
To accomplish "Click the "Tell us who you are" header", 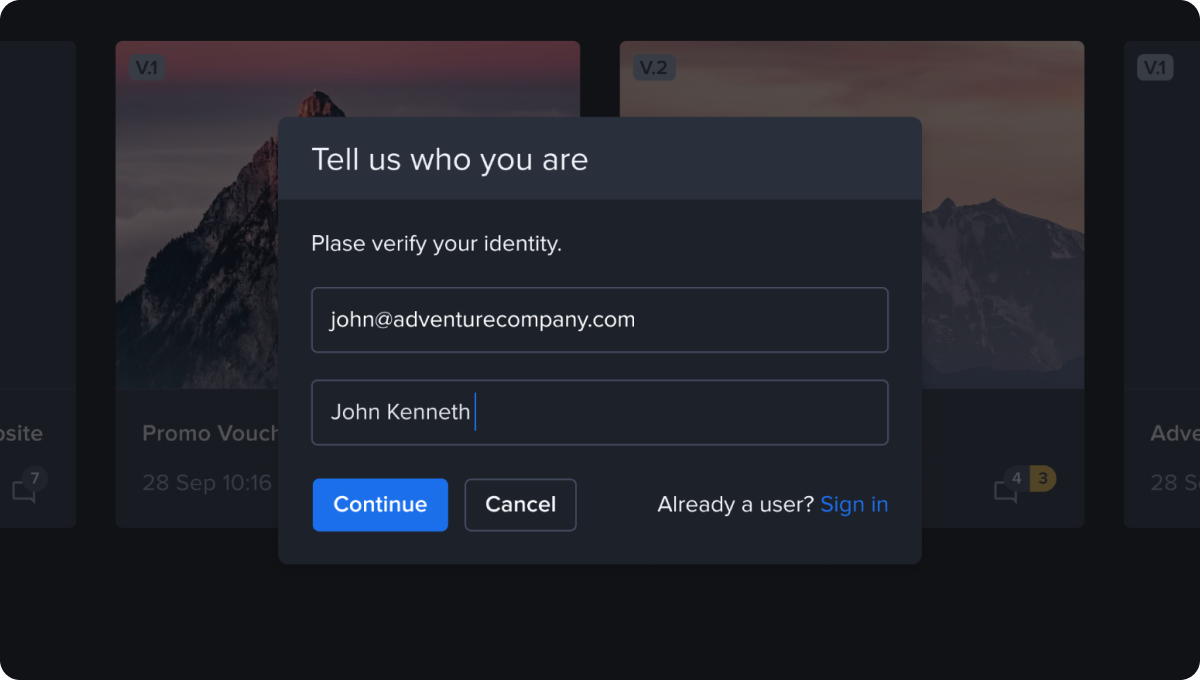I will point(450,159).
